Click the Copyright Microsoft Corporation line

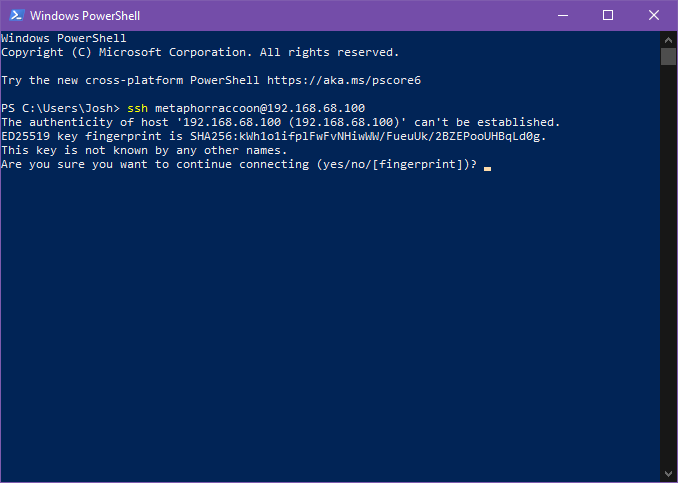coord(200,52)
